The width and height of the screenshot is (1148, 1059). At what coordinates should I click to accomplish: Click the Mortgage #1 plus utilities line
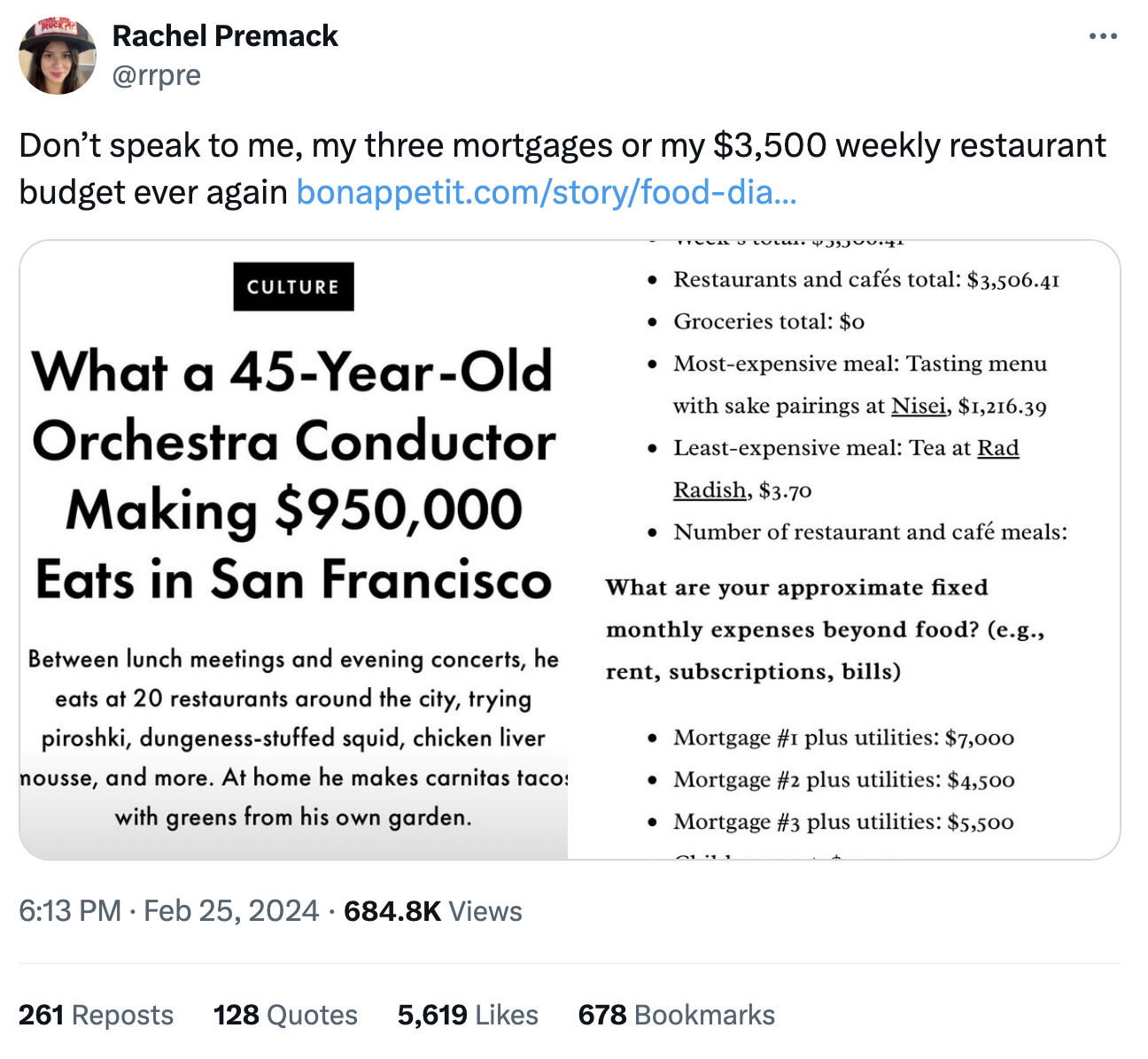[843, 738]
